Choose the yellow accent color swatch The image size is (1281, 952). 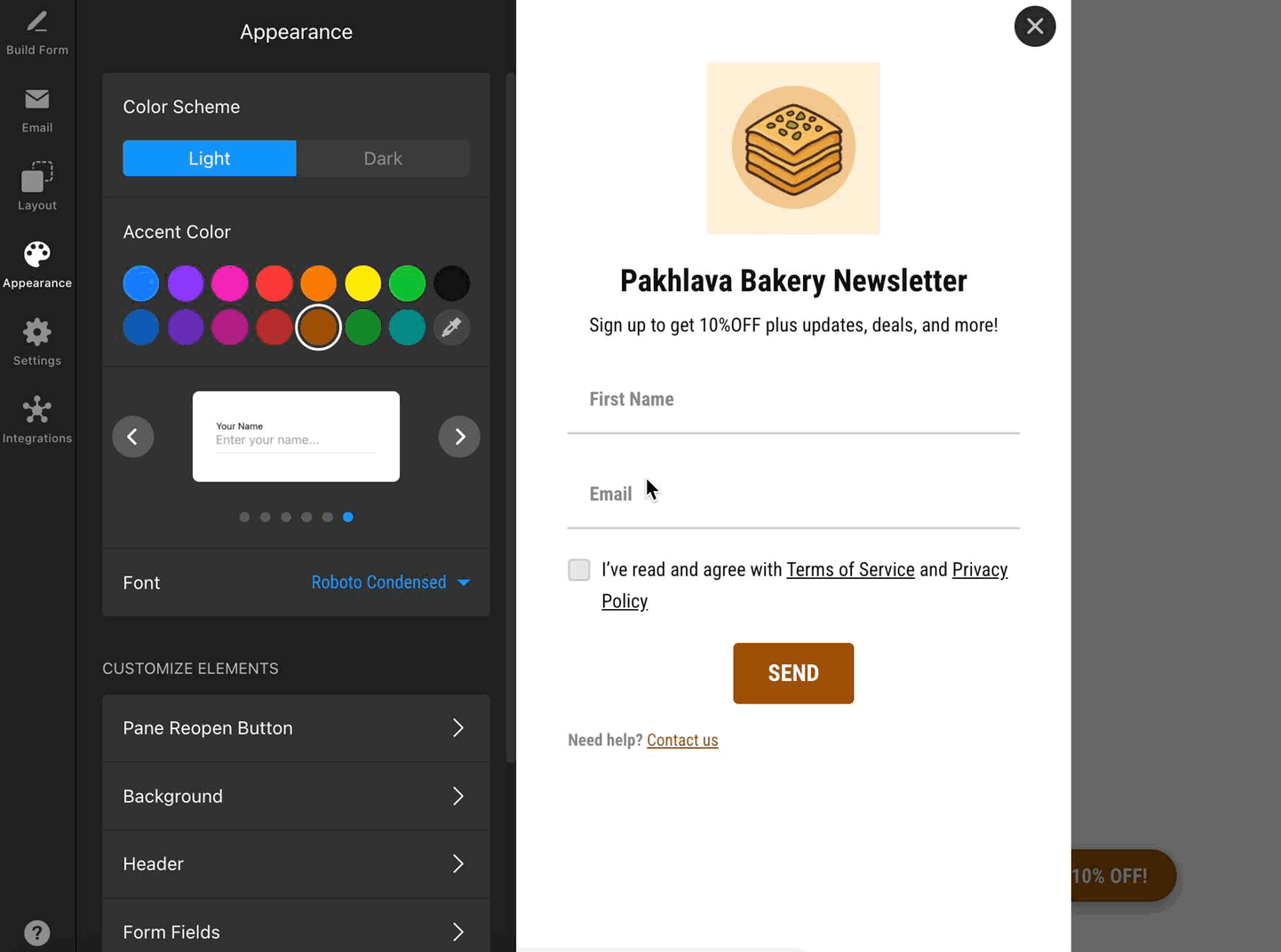pos(363,284)
